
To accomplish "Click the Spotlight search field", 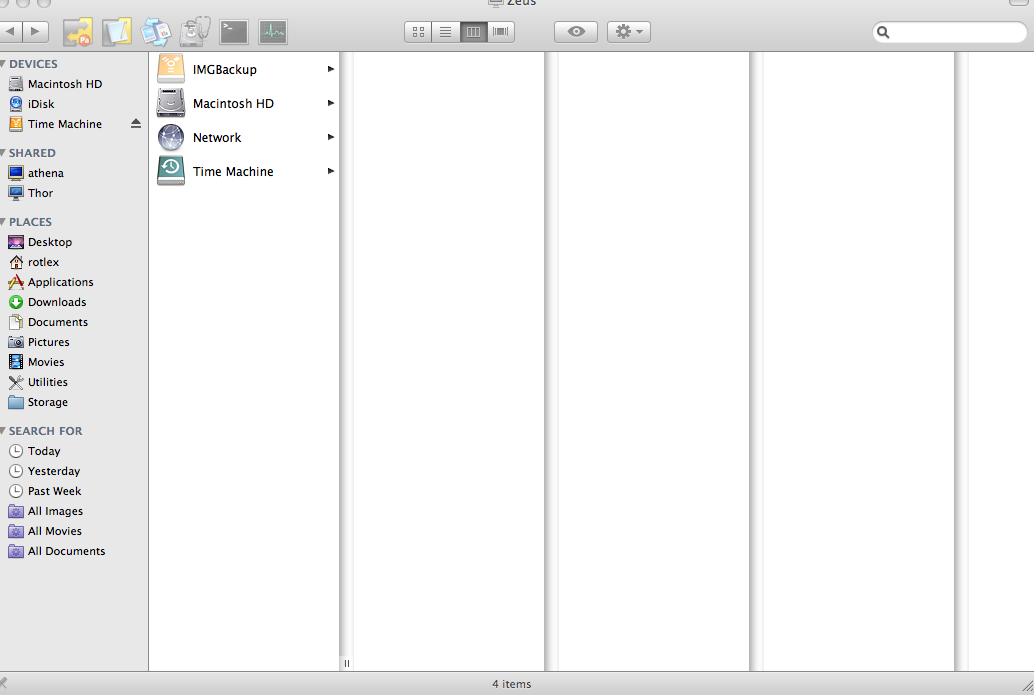I will (950, 32).
